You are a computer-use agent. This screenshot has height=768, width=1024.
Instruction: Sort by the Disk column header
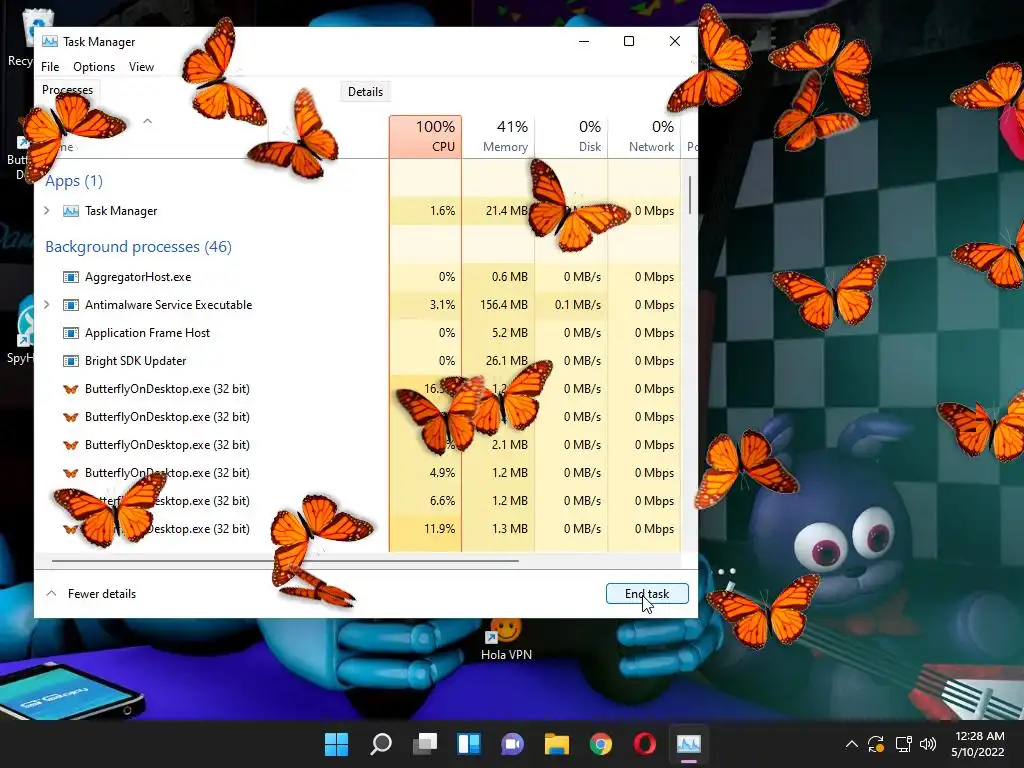(571, 136)
